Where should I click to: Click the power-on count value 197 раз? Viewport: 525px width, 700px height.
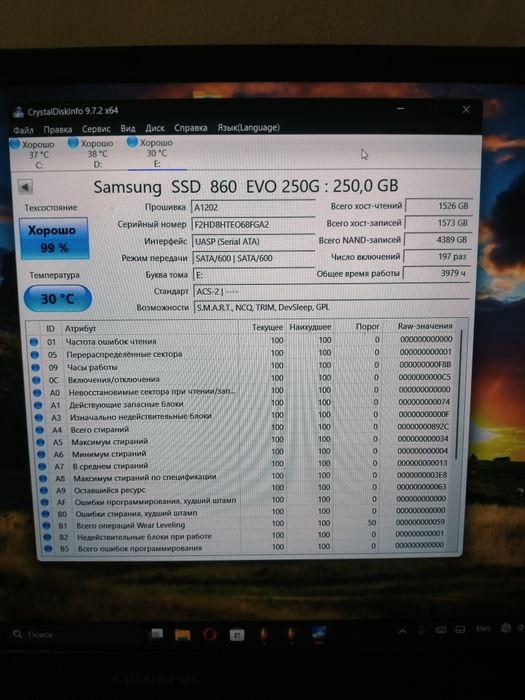pyautogui.click(x=437, y=256)
